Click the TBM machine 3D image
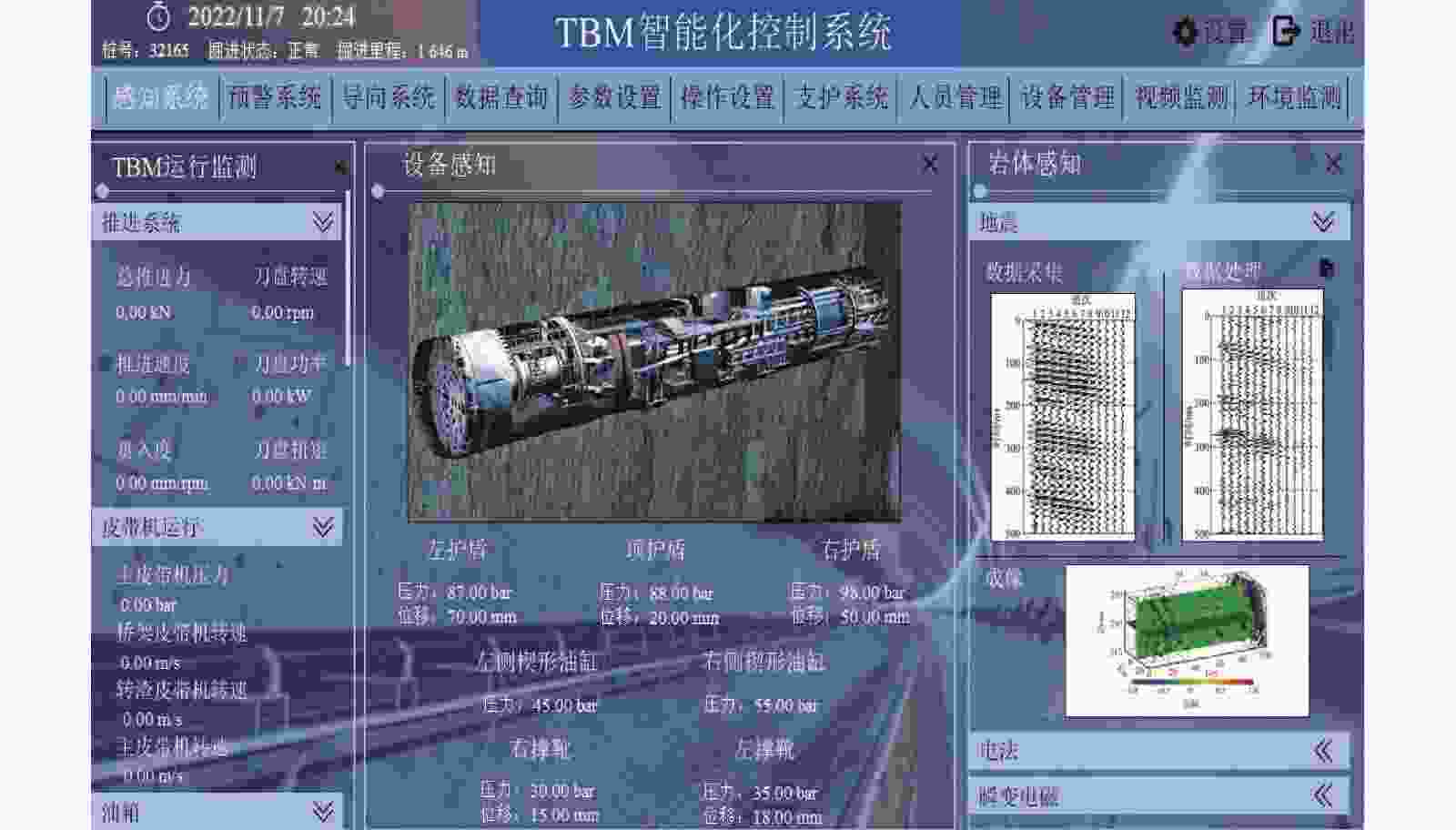Screen dimensions: 1456x830 tap(654, 362)
